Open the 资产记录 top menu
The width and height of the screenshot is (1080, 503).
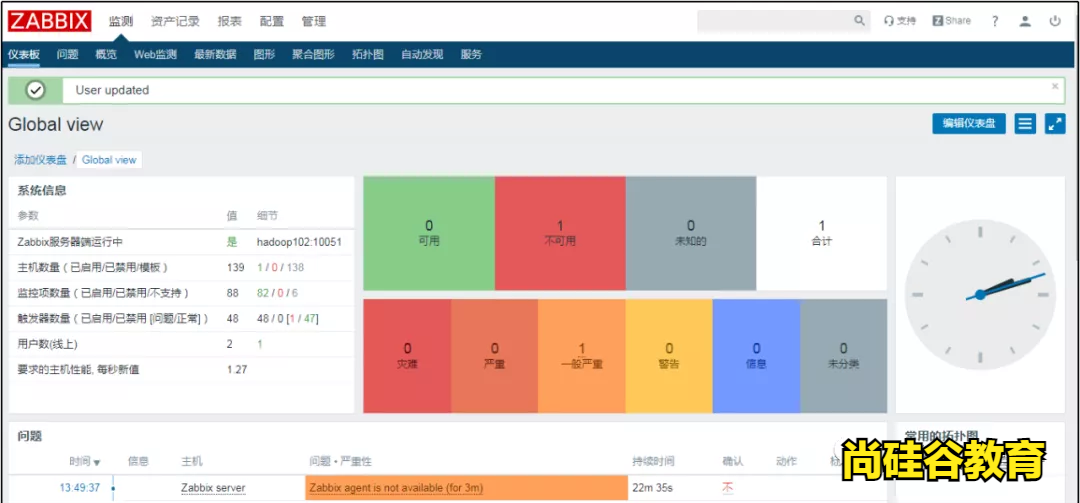click(175, 21)
